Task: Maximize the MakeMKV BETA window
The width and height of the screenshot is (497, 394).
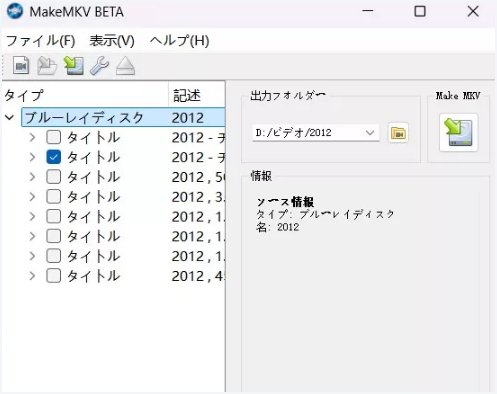Action: pyautogui.click(x=420, y=11)
